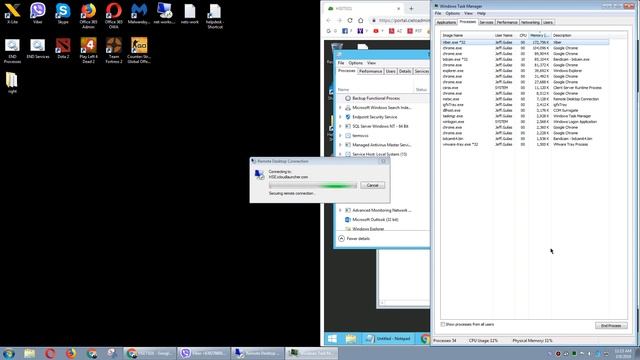
Task: Select the Dota 2 desktop icon
Action: 63,49
